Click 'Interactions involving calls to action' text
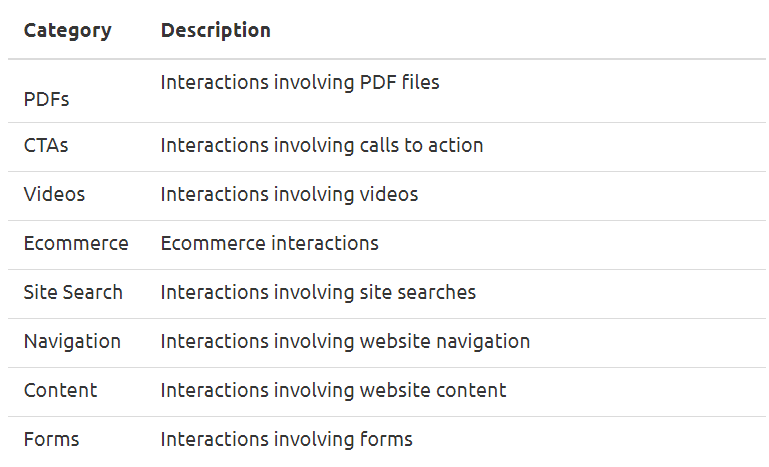The width and height of the screenshot is (769, 467). 322,146
